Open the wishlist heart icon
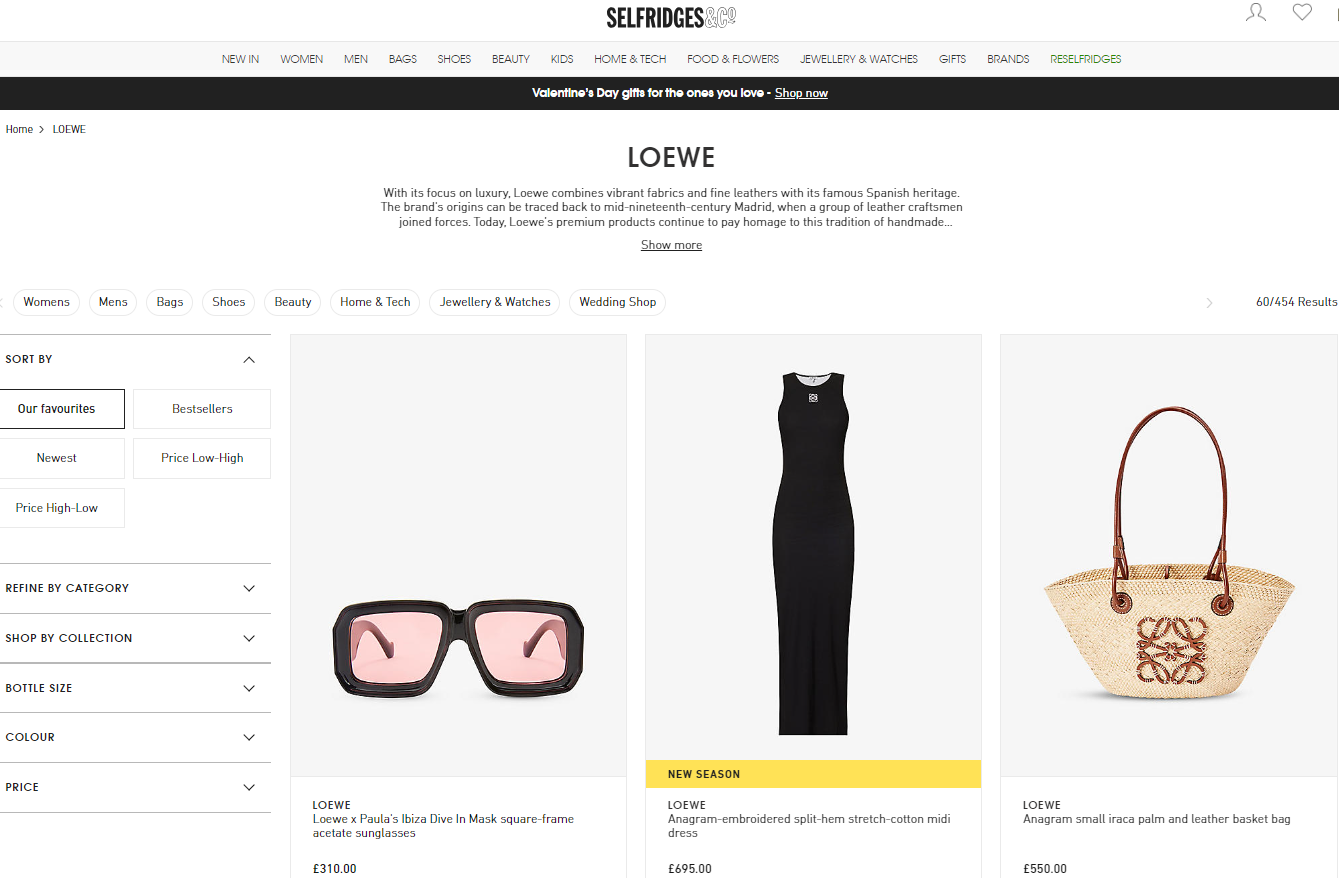The width and height of the screenshot is (1339, 878). 1302,12
